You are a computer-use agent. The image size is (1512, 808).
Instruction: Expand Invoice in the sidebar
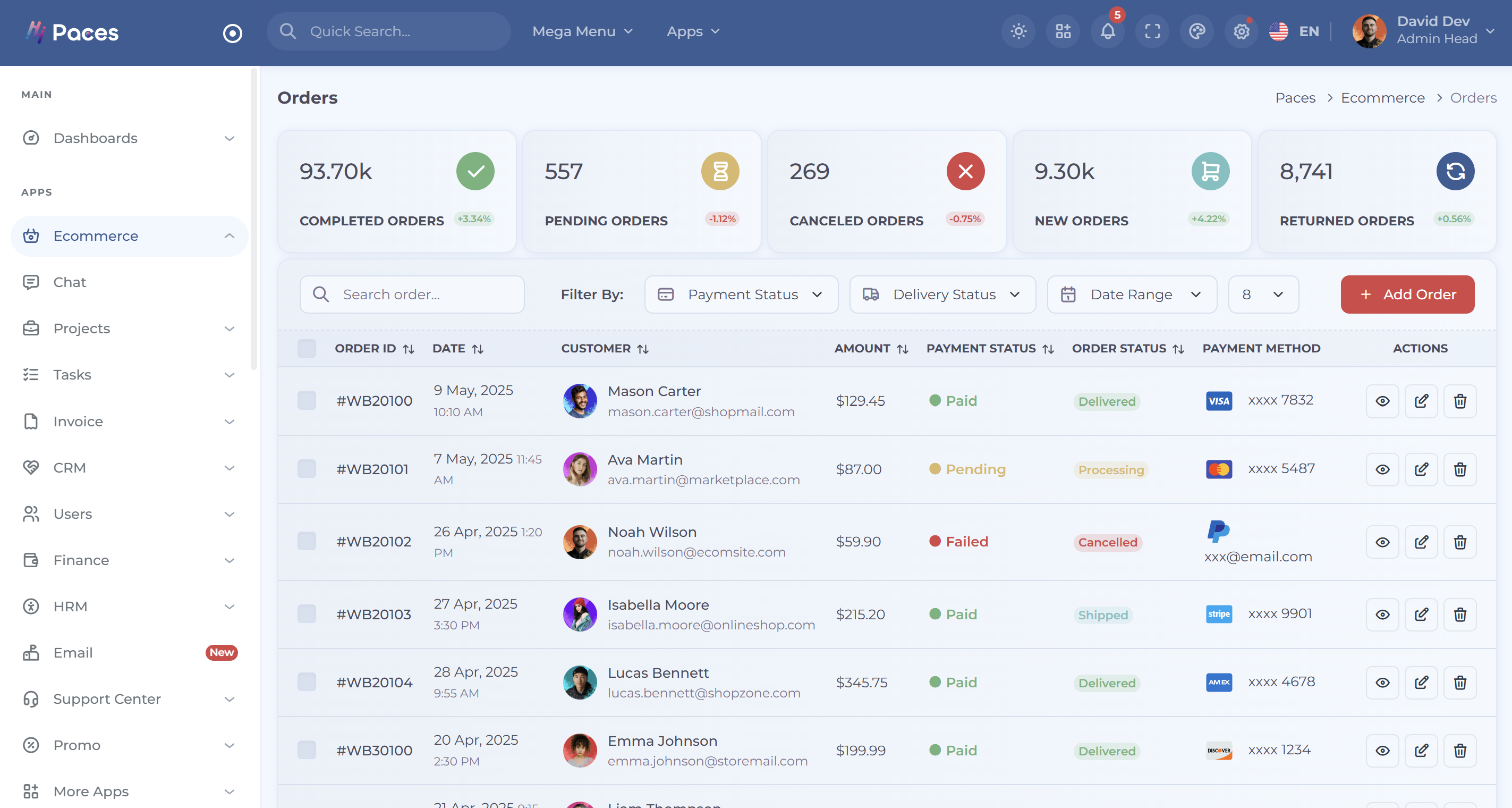pos(129,422)
